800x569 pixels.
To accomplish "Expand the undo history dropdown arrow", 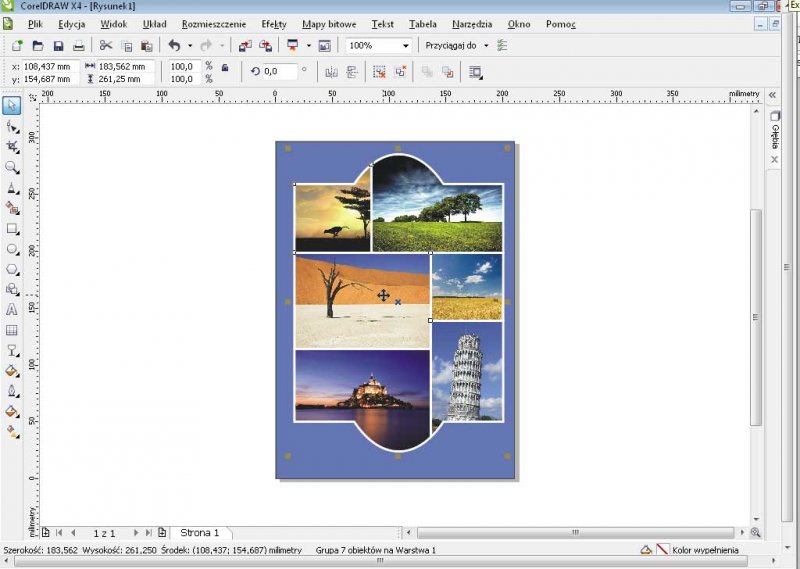I will tap(190, 46).
